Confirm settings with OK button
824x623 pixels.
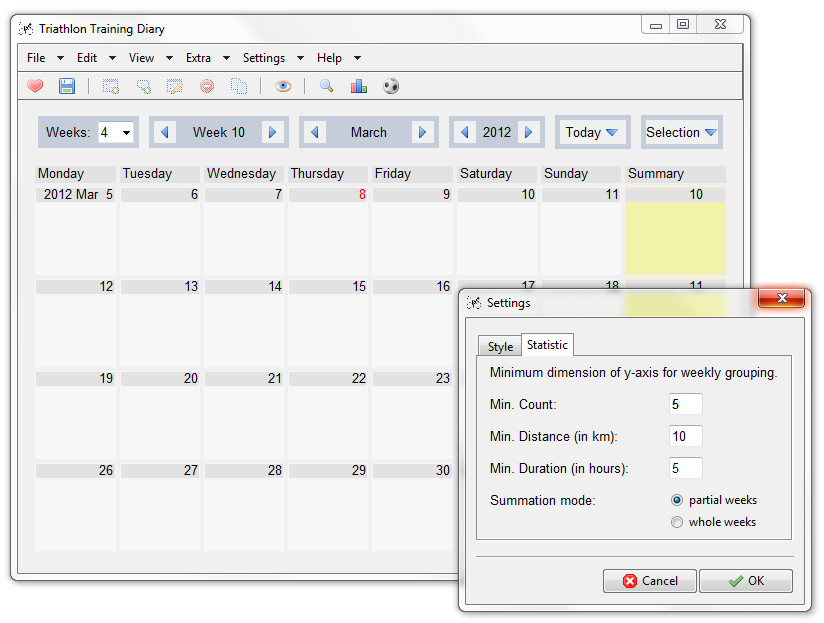point(746,580)
